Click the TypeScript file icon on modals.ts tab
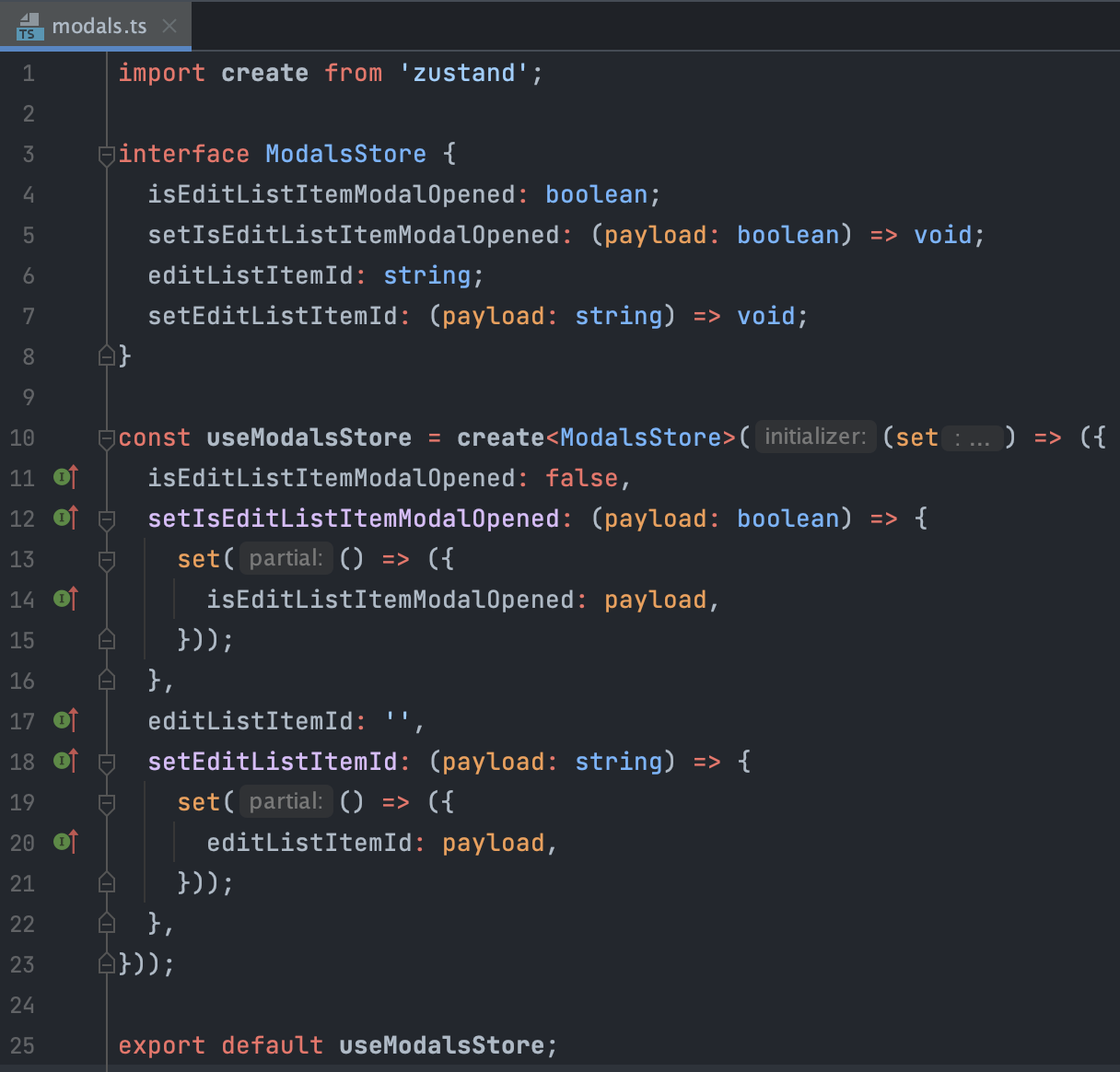1120x1072 pixels. pos(29,26)
